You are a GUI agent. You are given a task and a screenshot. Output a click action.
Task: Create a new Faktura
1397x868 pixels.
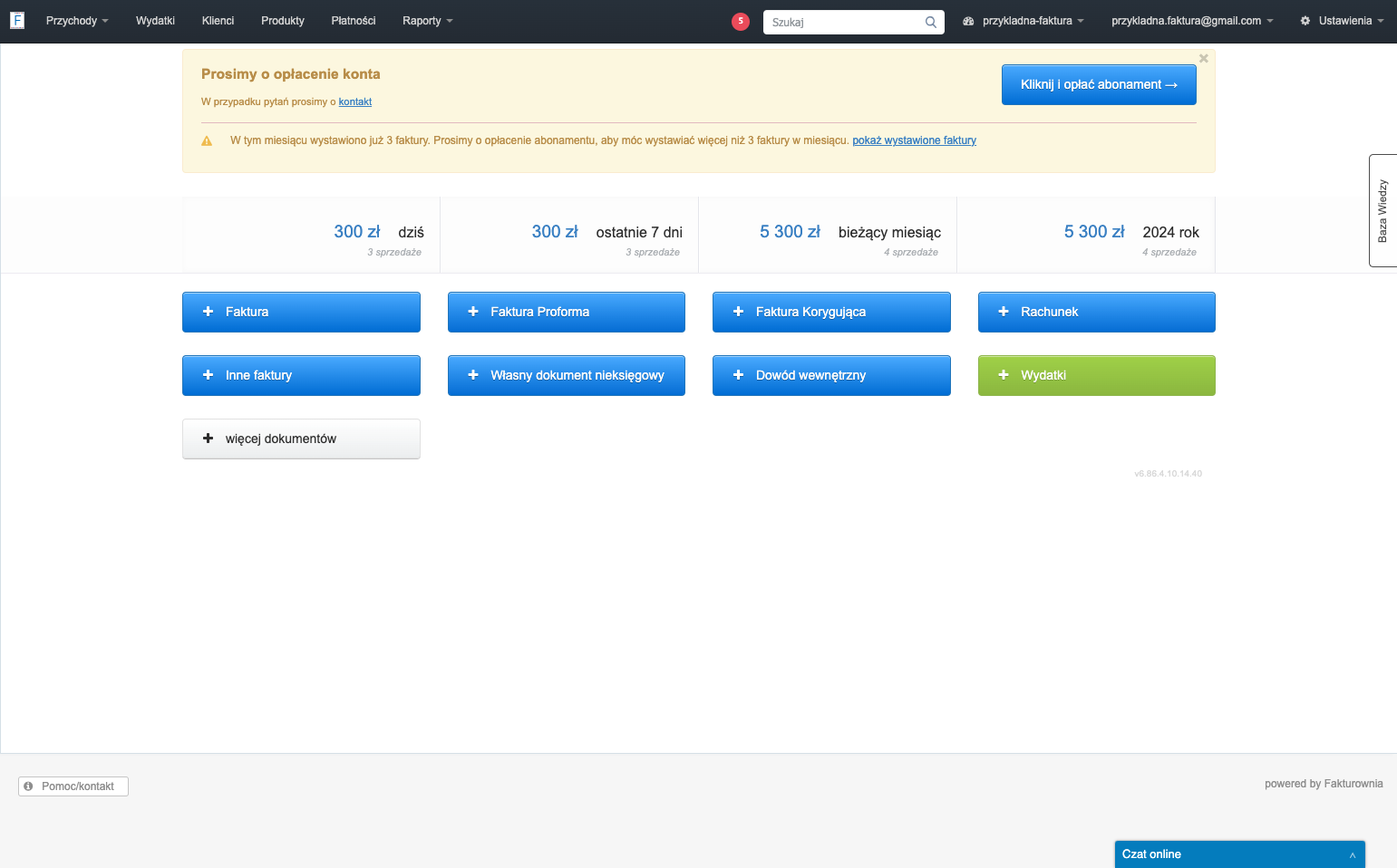pos(301,312)
